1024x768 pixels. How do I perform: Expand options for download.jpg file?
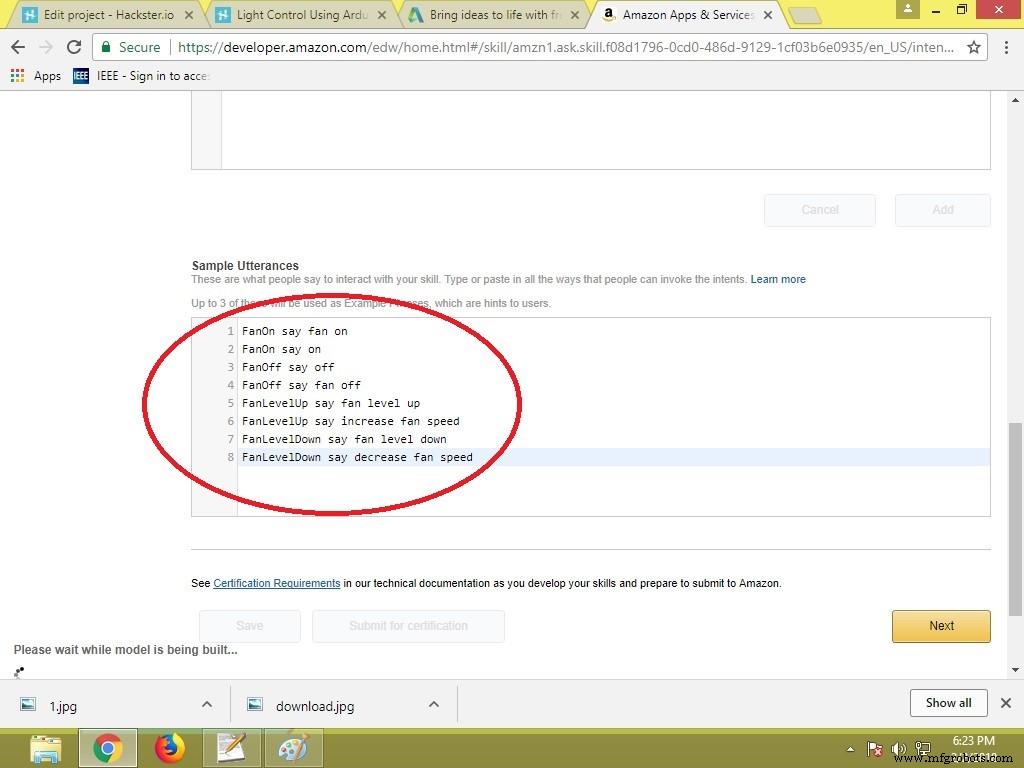[x=434, y=704]
